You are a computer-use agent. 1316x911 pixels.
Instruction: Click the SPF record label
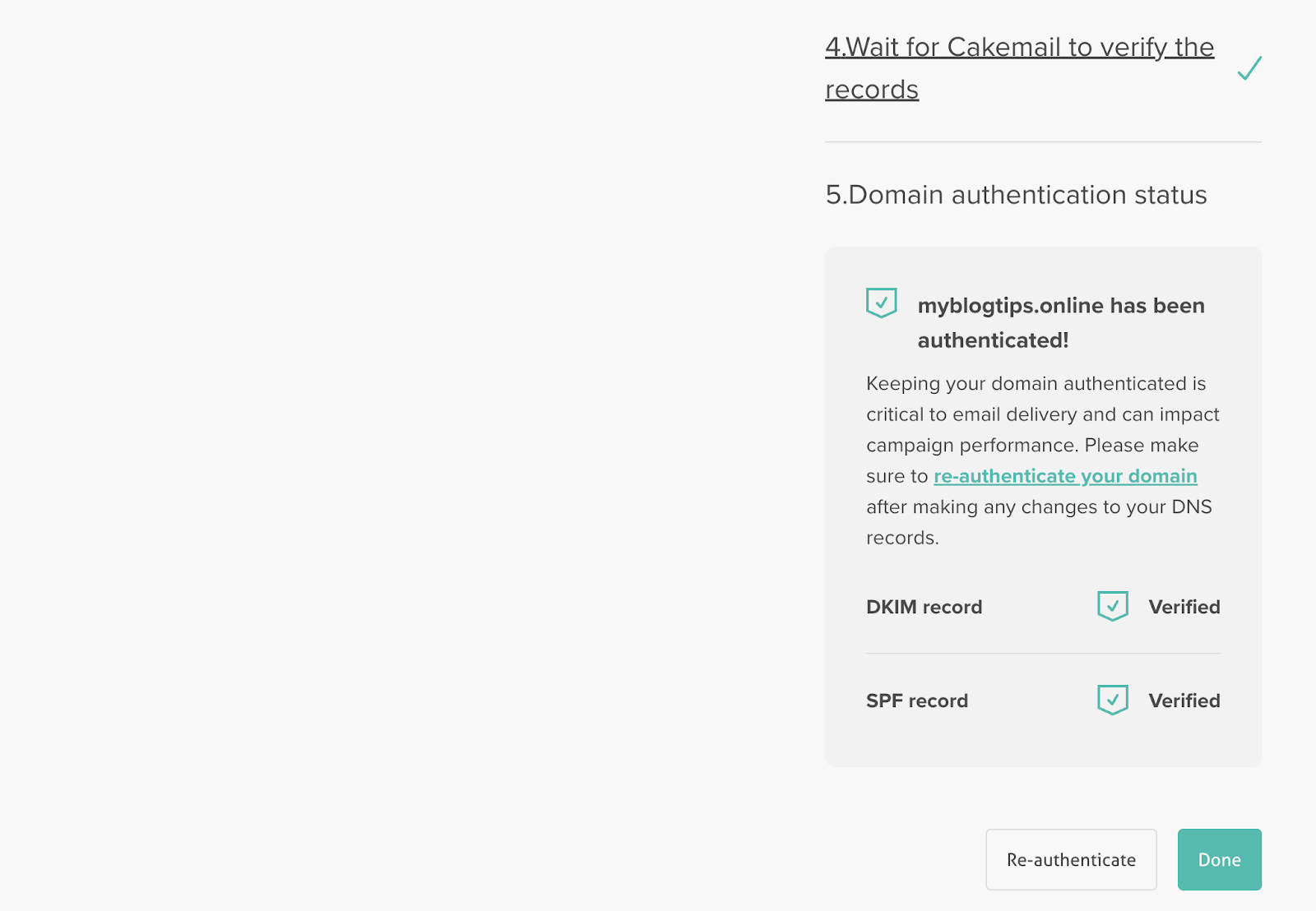[916, 701]
